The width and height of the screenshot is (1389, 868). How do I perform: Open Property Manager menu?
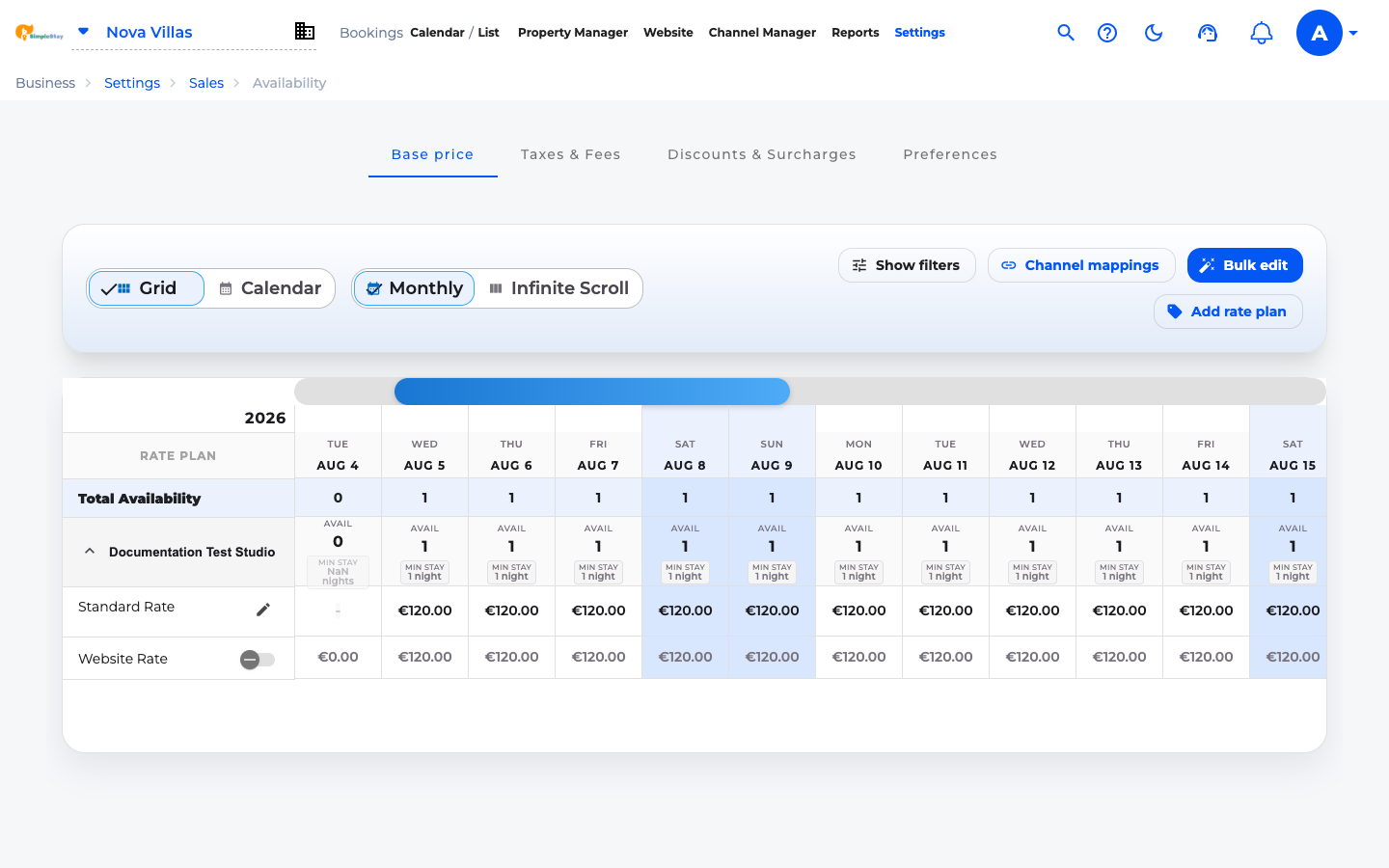pos(573,33)
